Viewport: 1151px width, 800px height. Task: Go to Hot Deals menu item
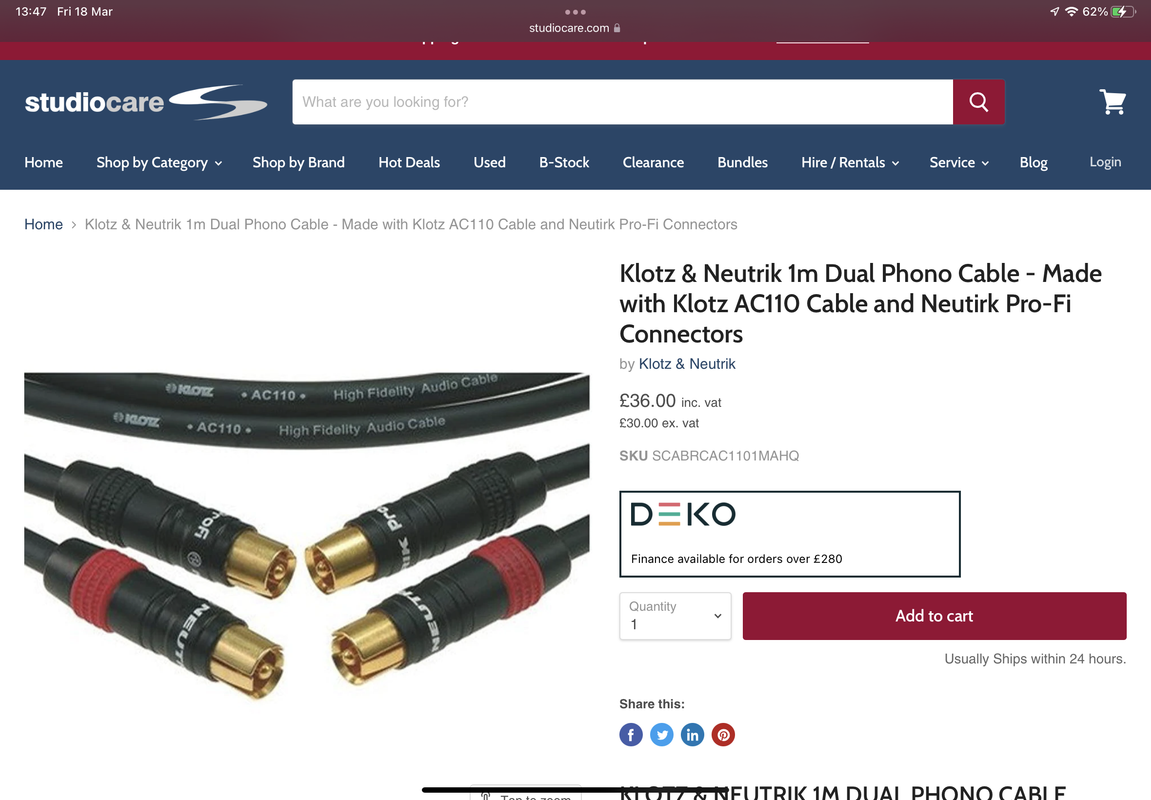point(409,162)
